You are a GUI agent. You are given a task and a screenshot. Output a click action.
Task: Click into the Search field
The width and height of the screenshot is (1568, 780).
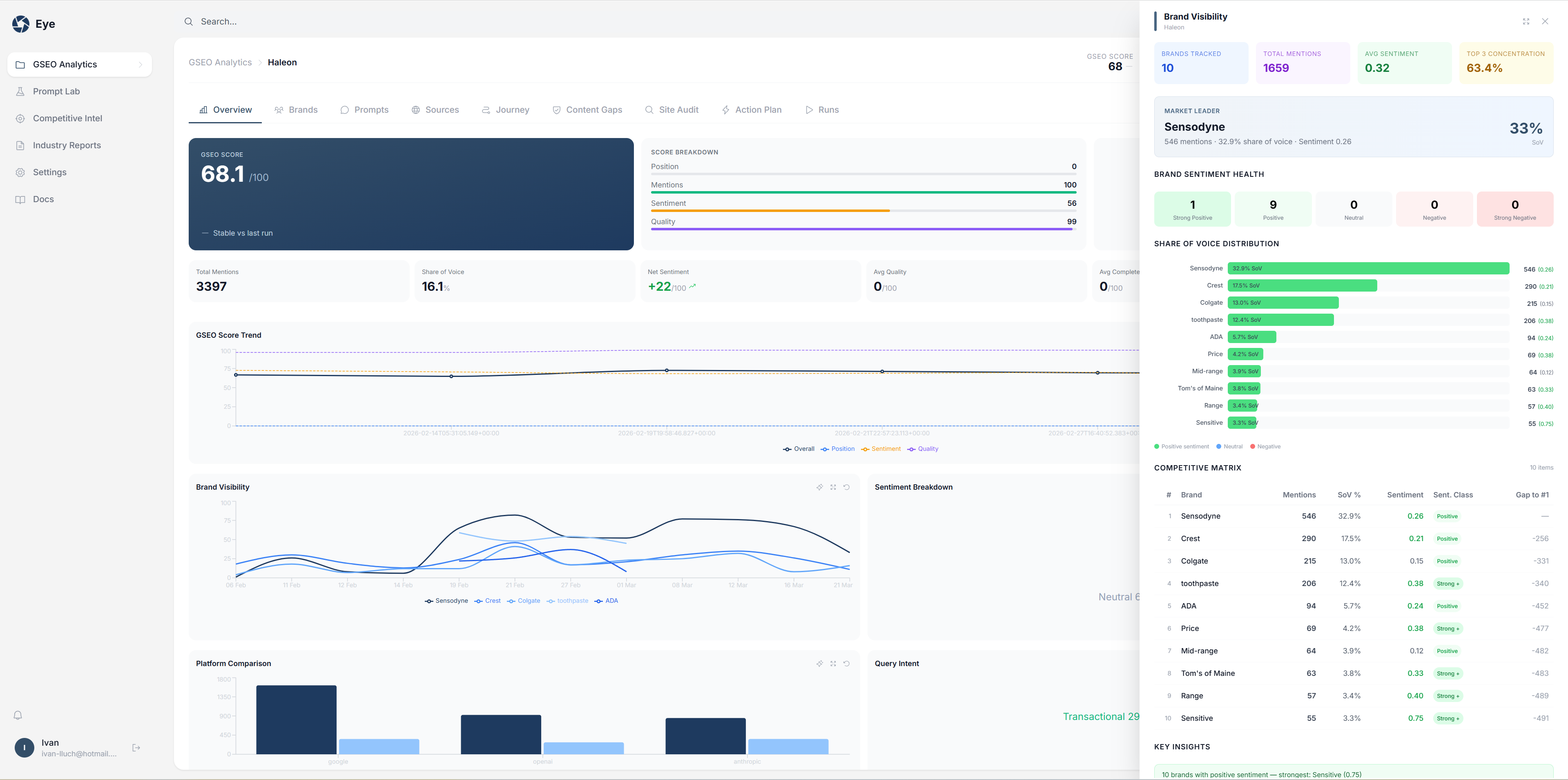(426, 21)
